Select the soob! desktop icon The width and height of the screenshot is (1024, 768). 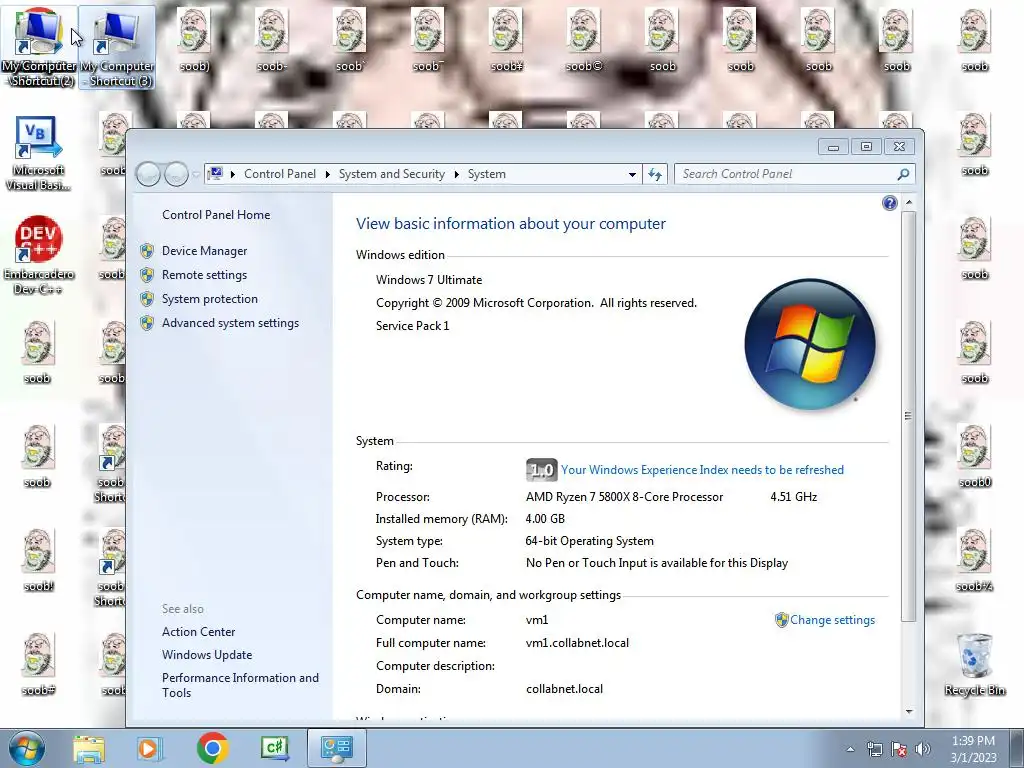tap(38, 560)
